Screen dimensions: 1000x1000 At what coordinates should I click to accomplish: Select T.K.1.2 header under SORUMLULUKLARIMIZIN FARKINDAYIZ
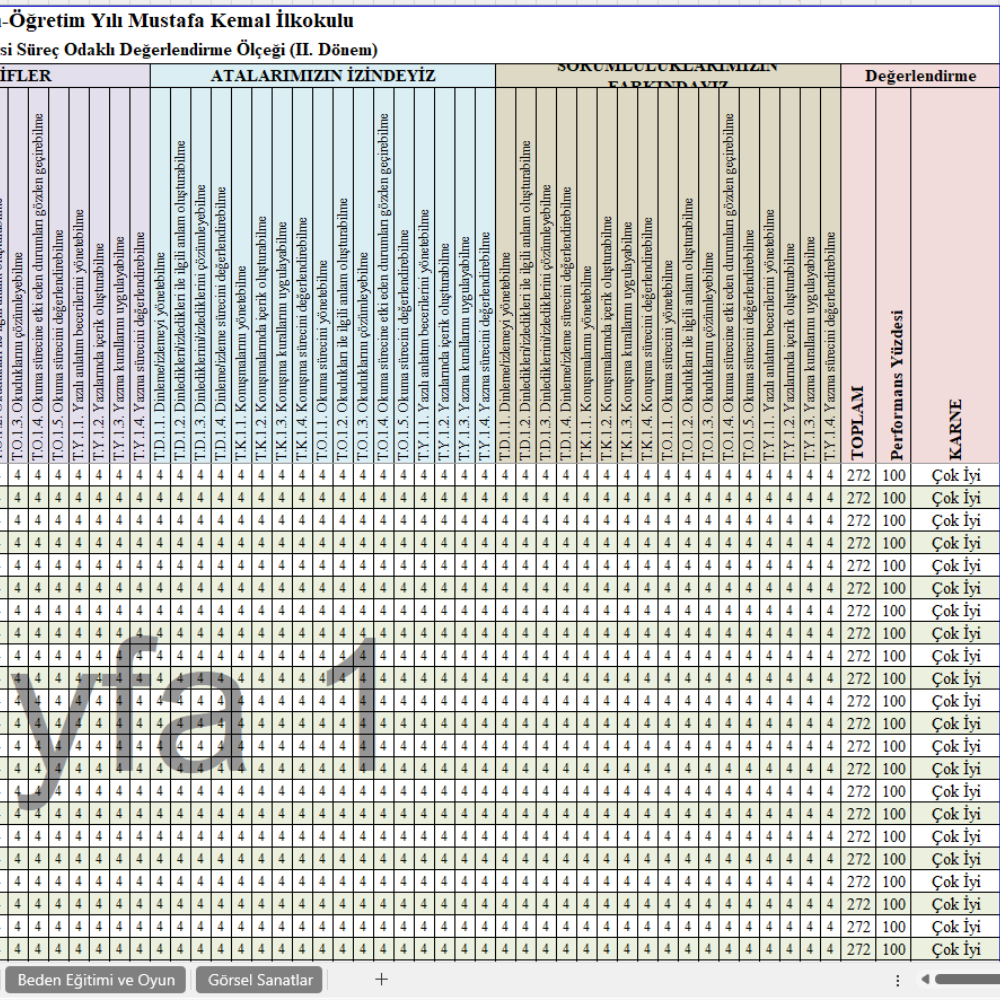(x=607, y=276)
